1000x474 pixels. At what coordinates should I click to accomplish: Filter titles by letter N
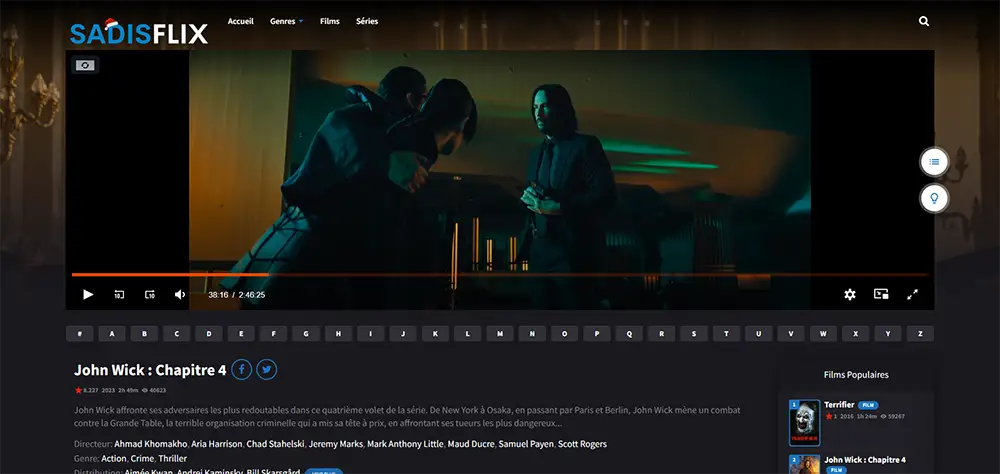(x=532, y=334)
